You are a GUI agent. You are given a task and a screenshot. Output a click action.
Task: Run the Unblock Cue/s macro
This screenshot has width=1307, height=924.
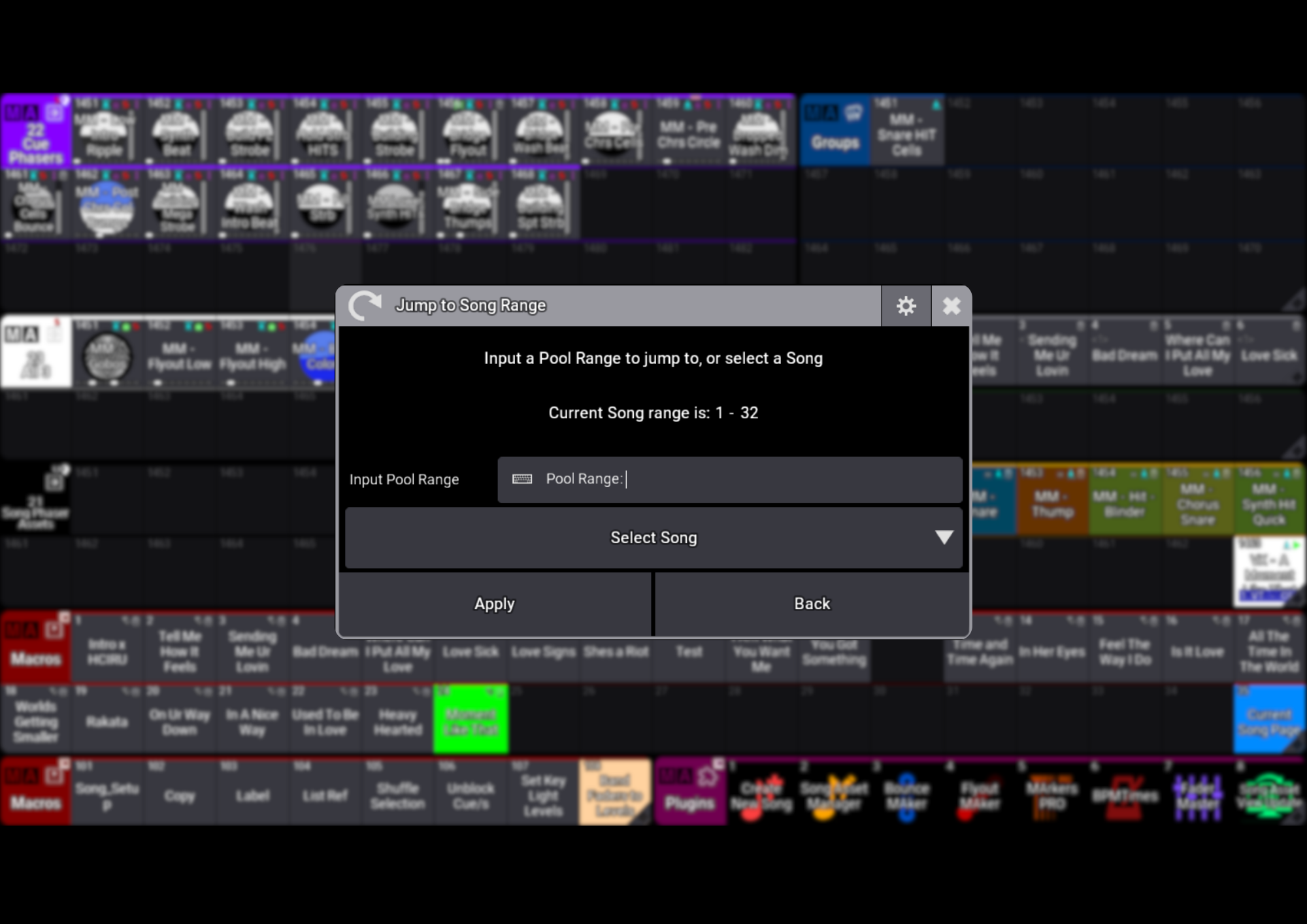[x=471, y=791]
